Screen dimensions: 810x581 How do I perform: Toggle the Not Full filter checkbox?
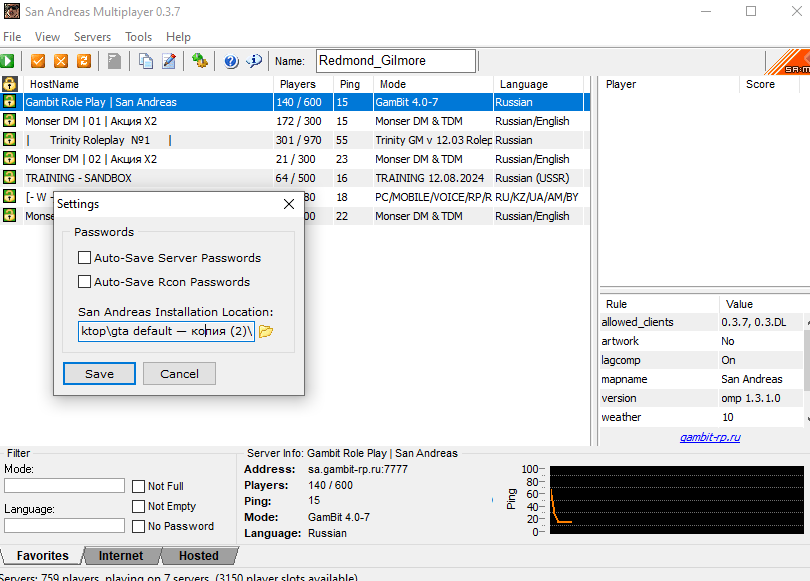(138, 486)
